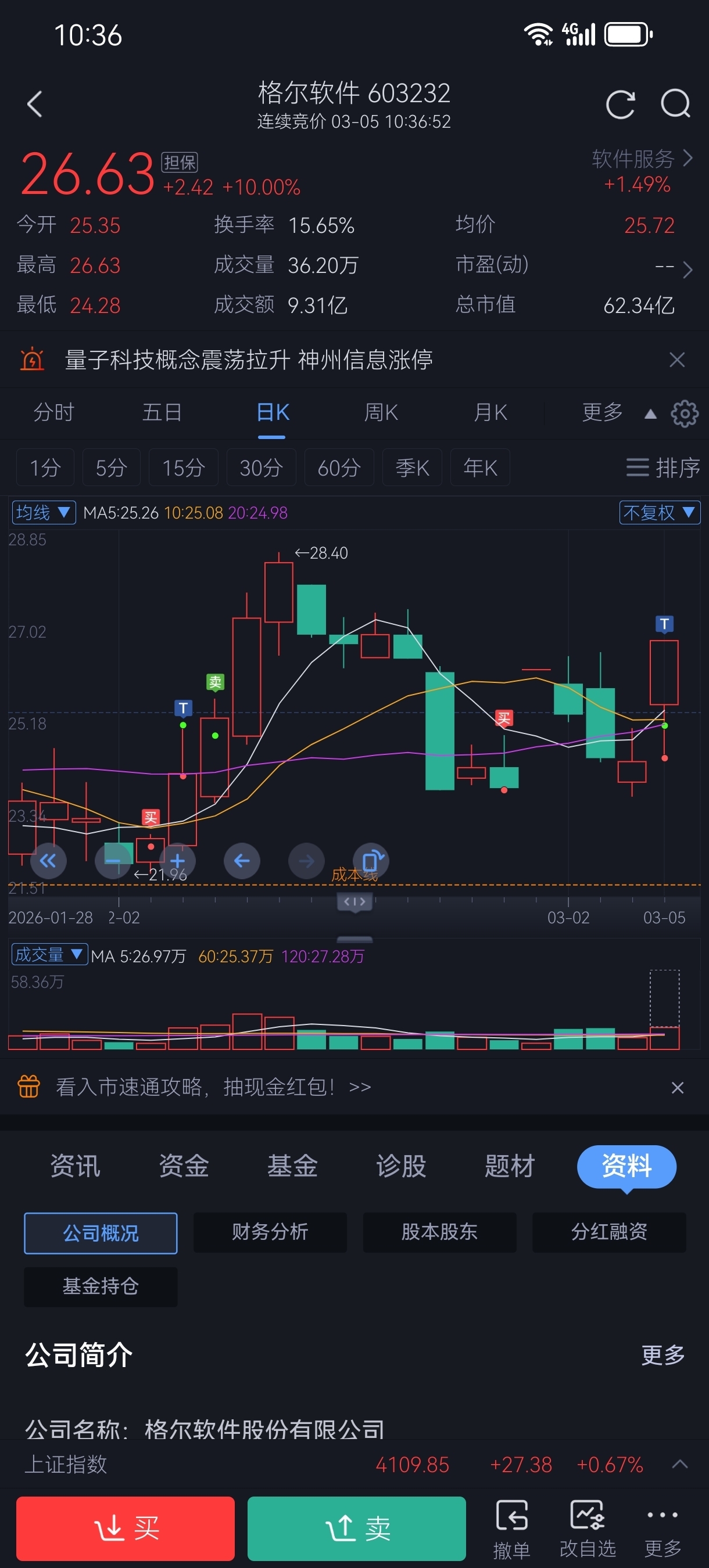Select the 5分 period chip
The width and height of the screenshot is (709, 1568).
[x=112, y=467]
